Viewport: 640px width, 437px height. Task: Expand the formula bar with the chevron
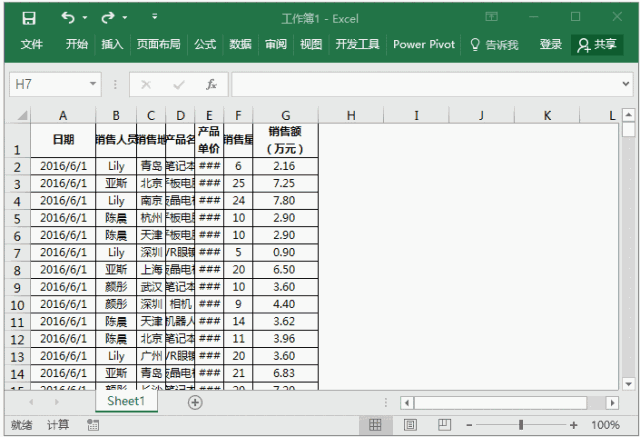(626, 84)
